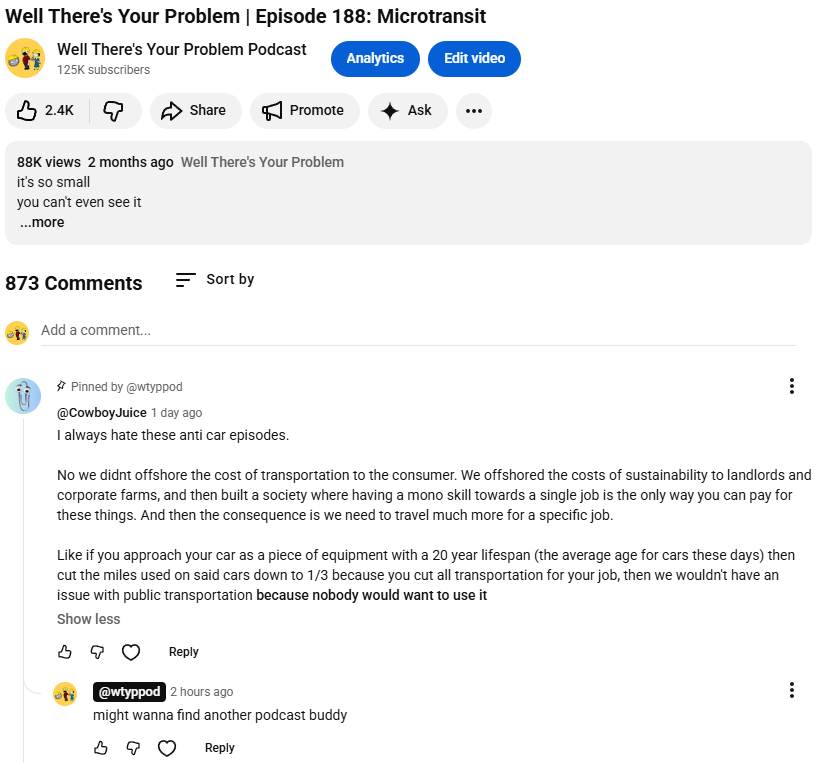
Task: Thumbs down CowboyJuice's pinned comment
Action: [x=97, y=652]
